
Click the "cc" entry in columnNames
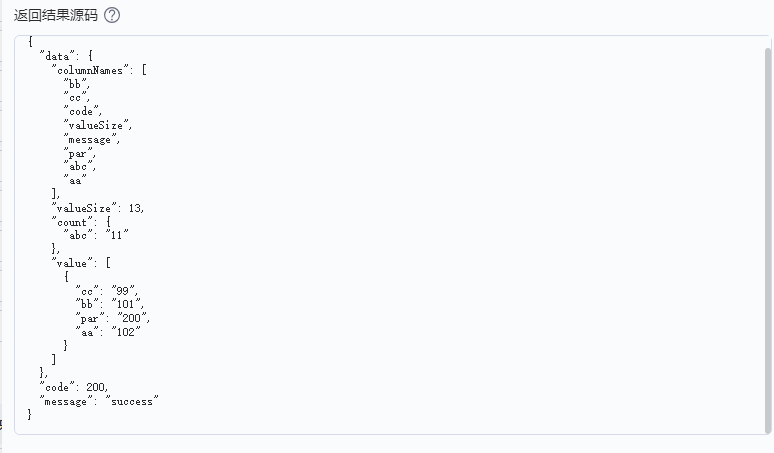(x=76, y=98)
